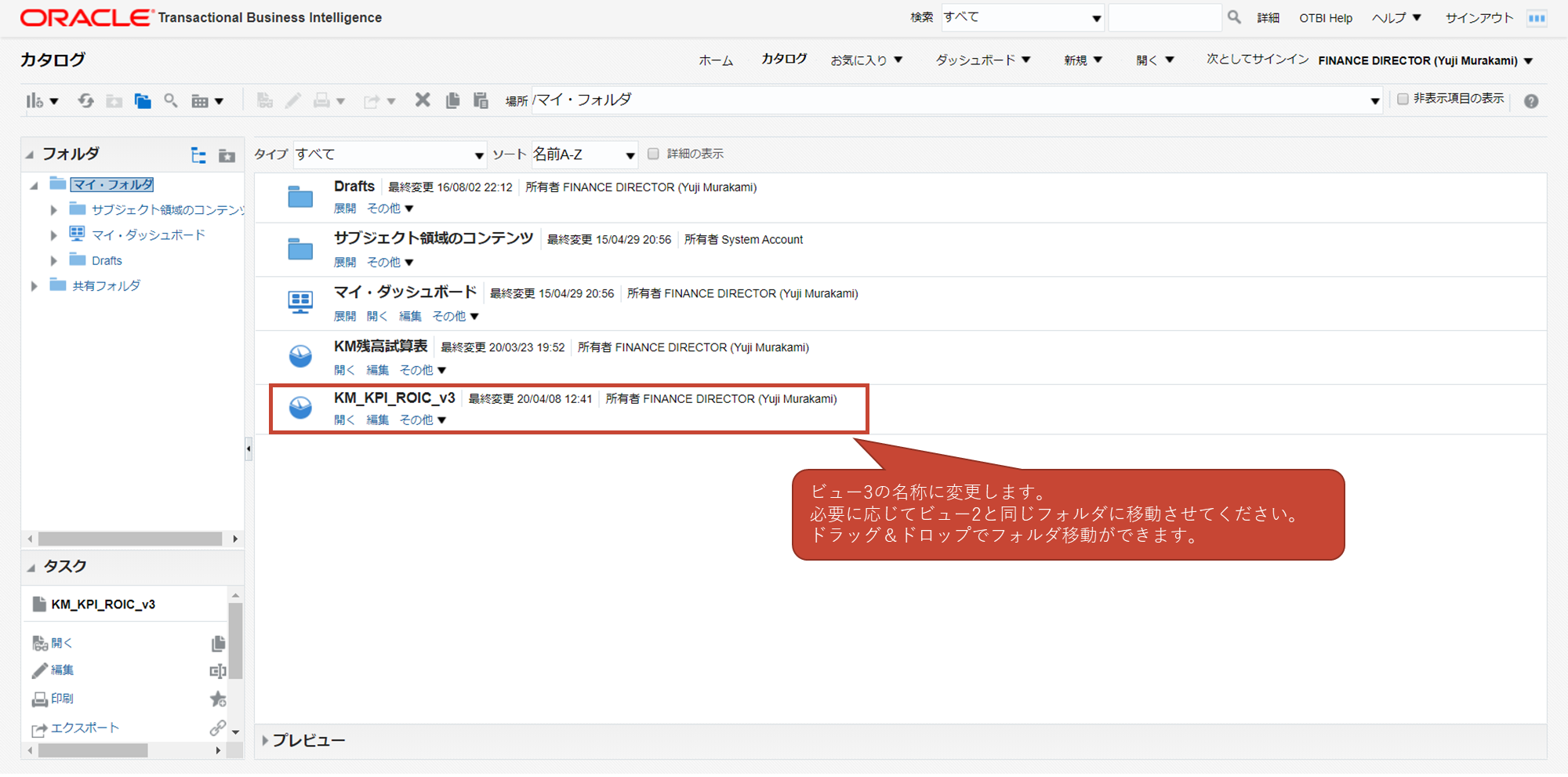This screenshot has height=777, width=1568.
Task: Expand サブジェクト領域のコンテンツ tree node
Action: 53,210
